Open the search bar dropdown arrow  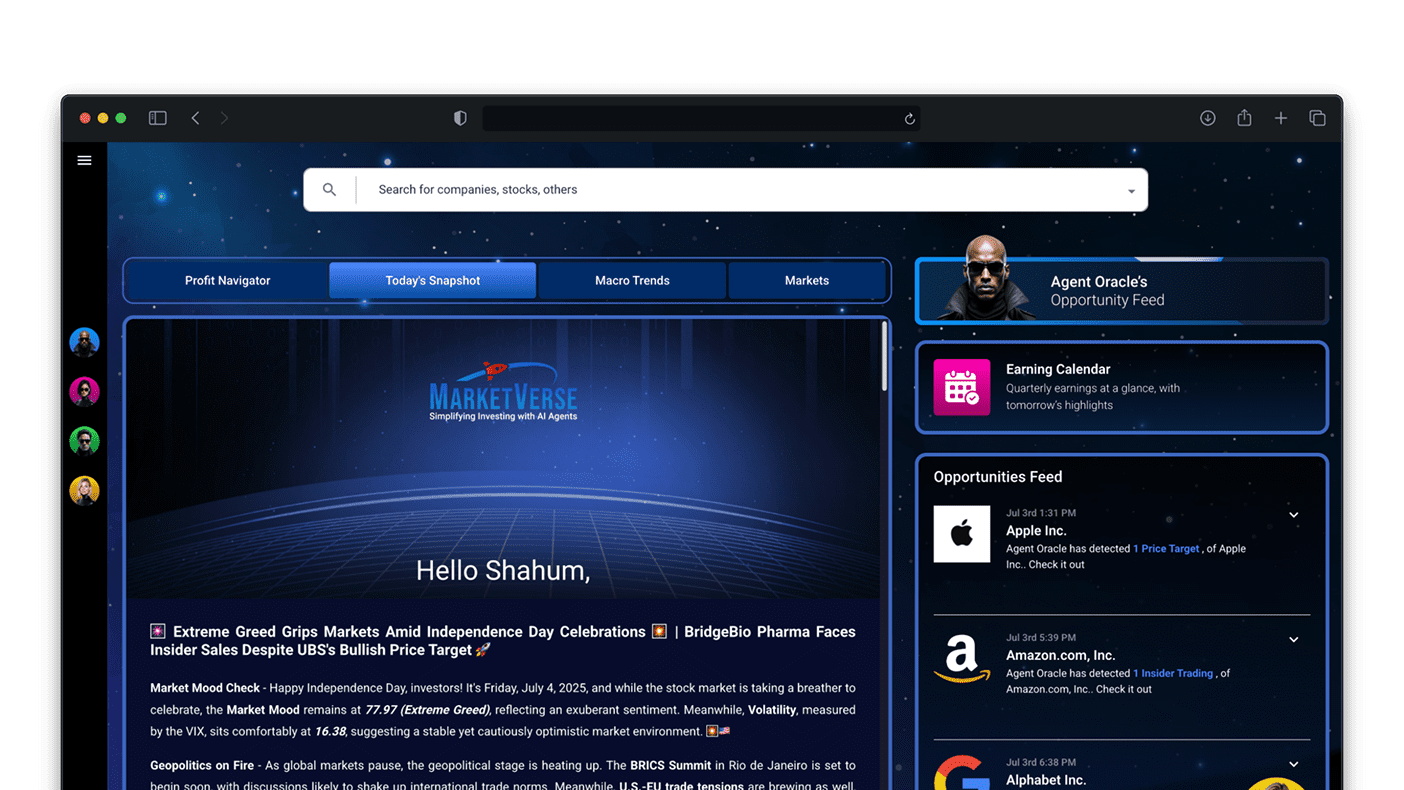coord(1131,191)
